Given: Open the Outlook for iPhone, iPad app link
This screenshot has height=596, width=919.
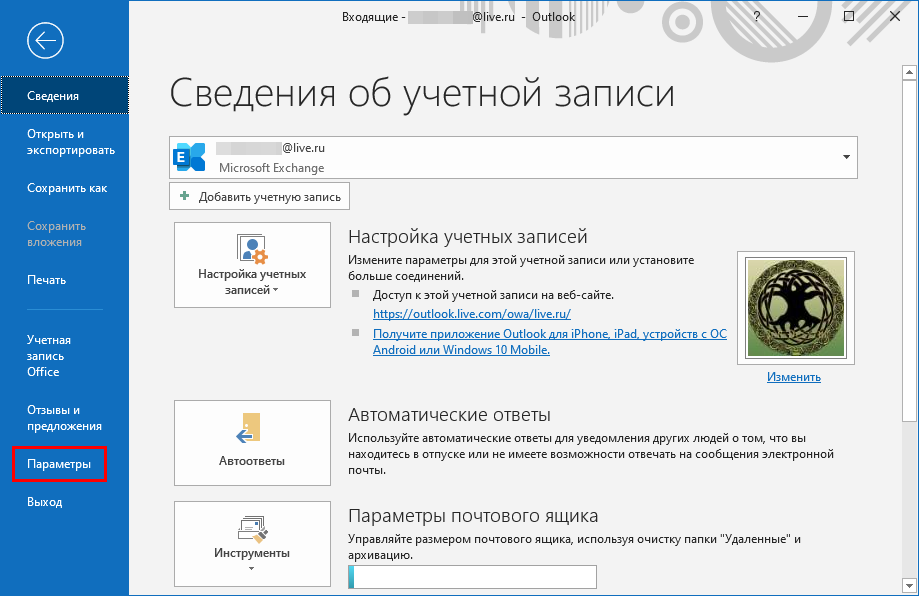Looking at the screenshot, I should pos(550,342).
